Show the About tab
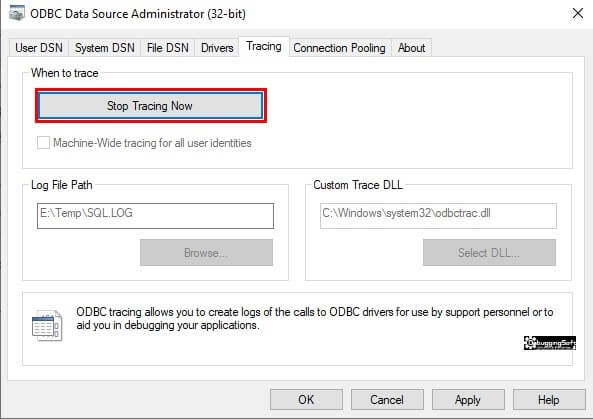Viewport: 593px width, 419px height. (411, 48)
